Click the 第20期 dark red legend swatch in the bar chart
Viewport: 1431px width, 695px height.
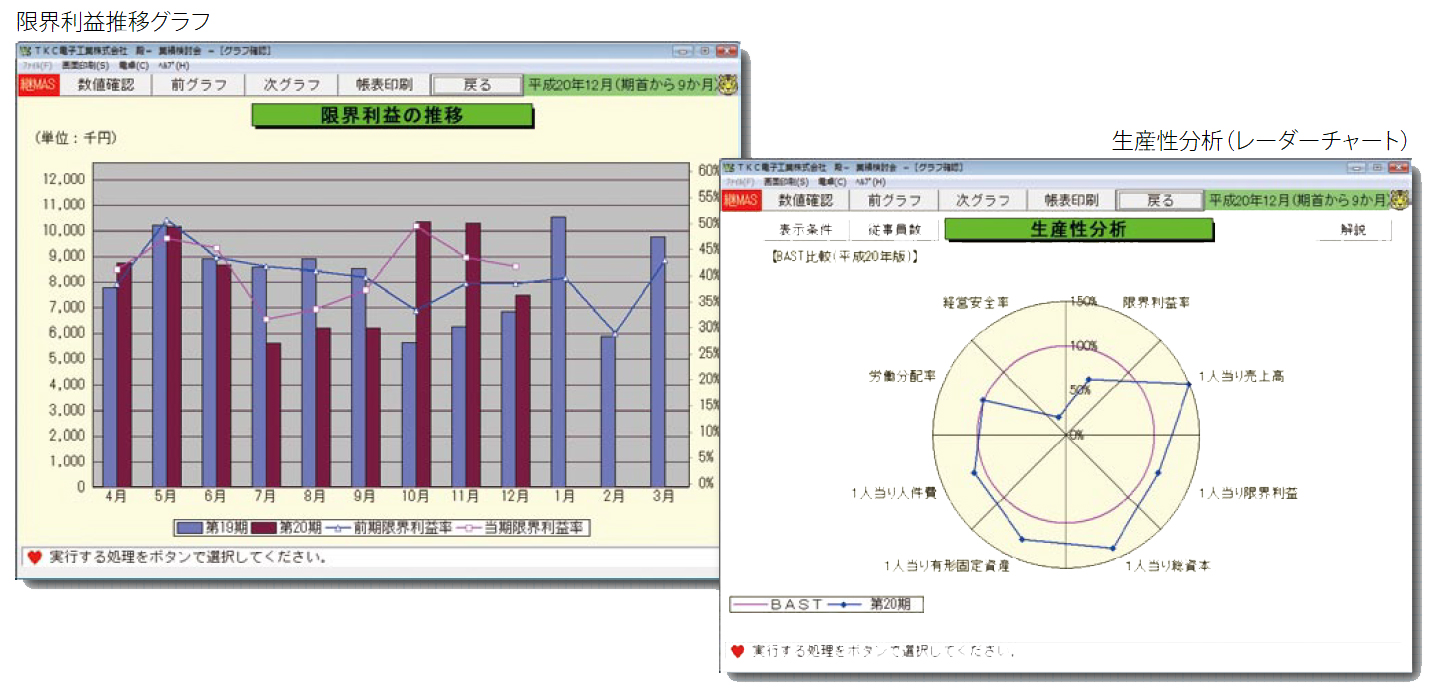click(263, 527)
